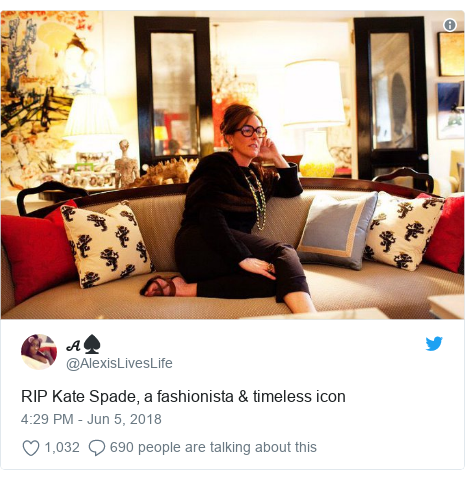
Task: Click the grey-blue bordered pillow in the photo
Action: tap(337, 231)
